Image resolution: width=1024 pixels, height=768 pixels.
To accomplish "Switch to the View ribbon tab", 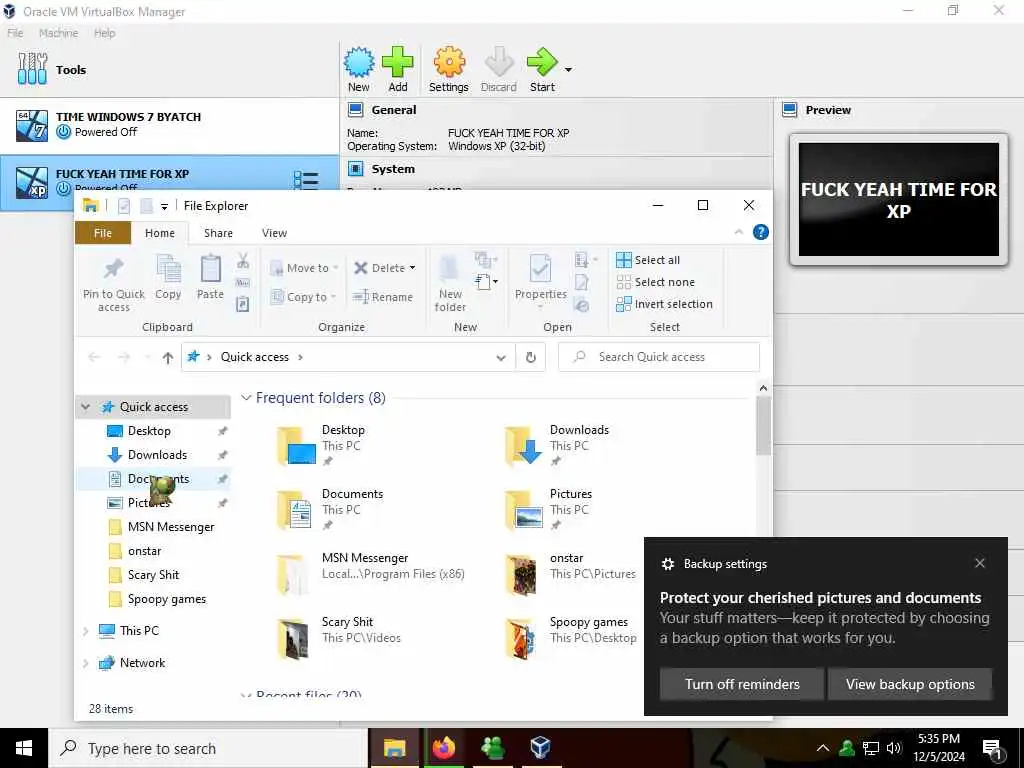I will pos(274,233).
